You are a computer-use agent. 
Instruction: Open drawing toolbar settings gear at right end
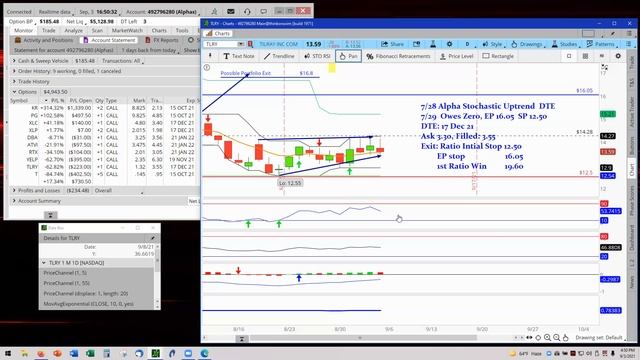[618, 56]
